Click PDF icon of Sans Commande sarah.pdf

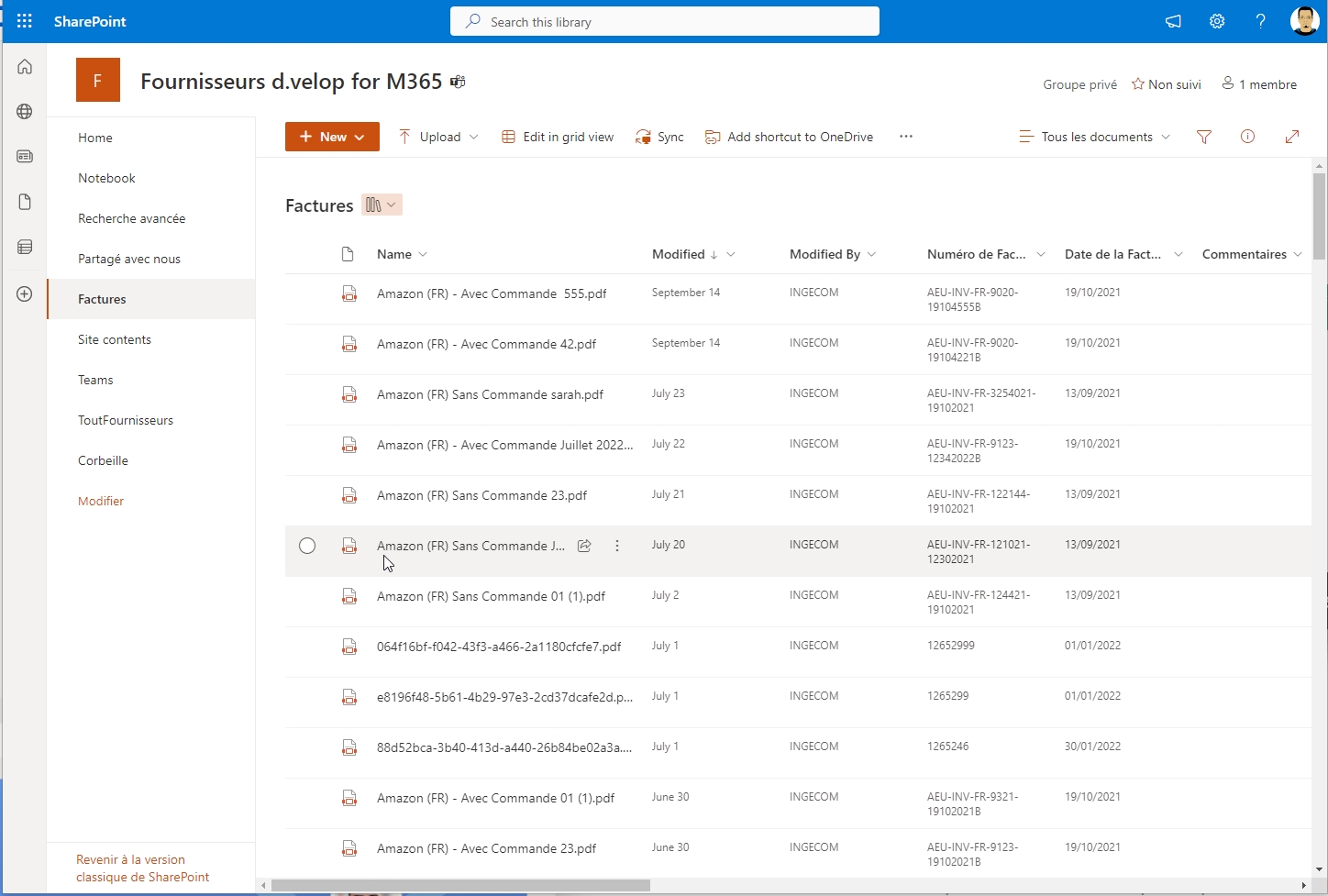point(349,395)
